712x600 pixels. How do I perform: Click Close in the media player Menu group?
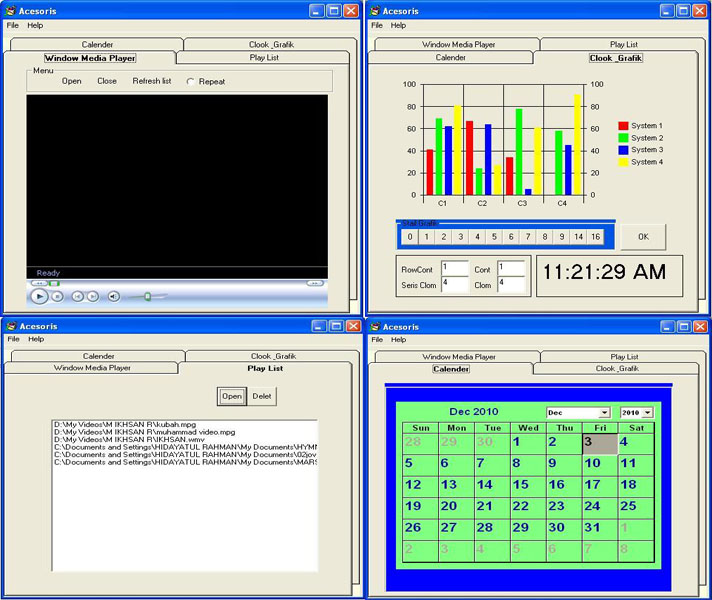pos(107,81)
